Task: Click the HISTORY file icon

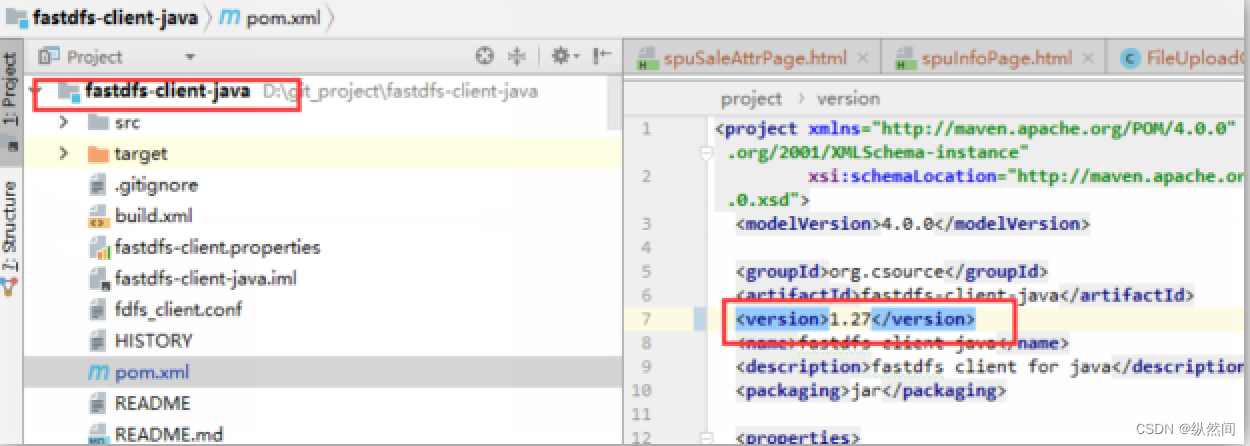Action: [x=98, y=341]
